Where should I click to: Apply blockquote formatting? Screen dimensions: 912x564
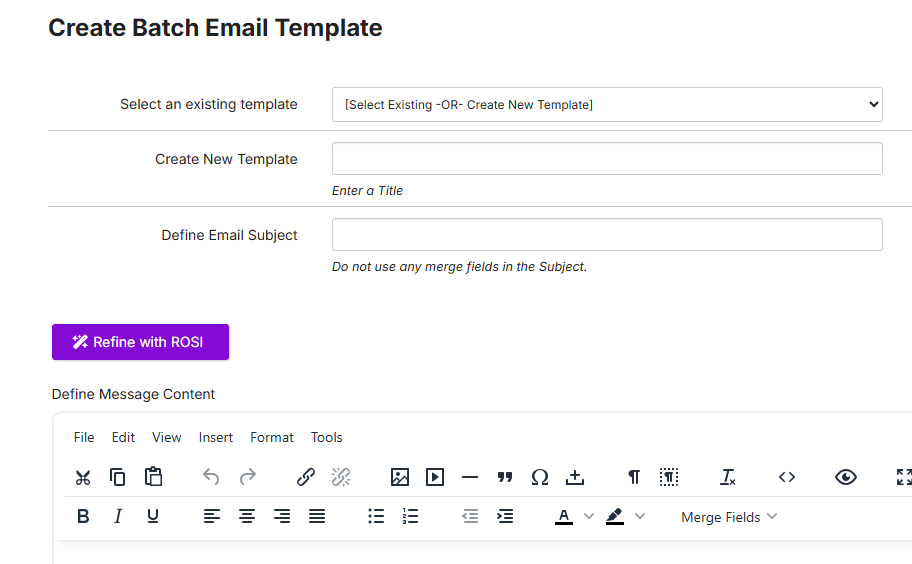pos(505,477)
